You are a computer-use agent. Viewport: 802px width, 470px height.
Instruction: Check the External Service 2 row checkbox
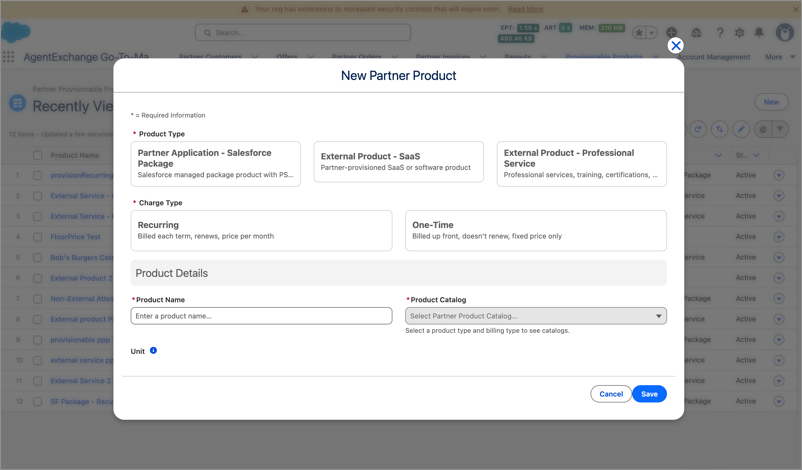pos(37,381)
